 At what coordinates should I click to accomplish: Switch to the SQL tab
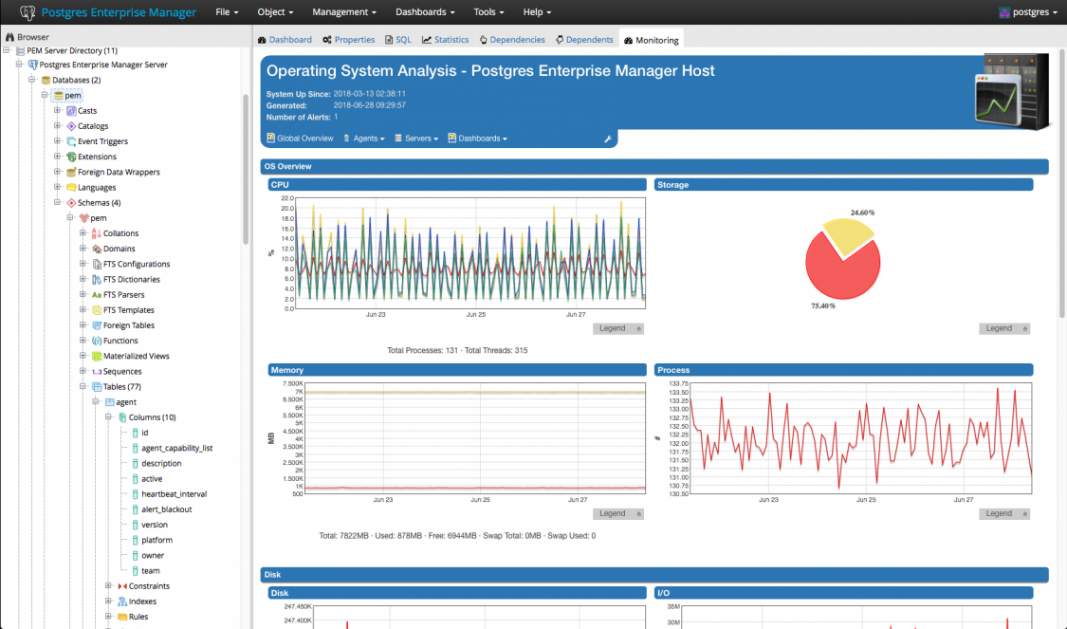pos(398,40)
